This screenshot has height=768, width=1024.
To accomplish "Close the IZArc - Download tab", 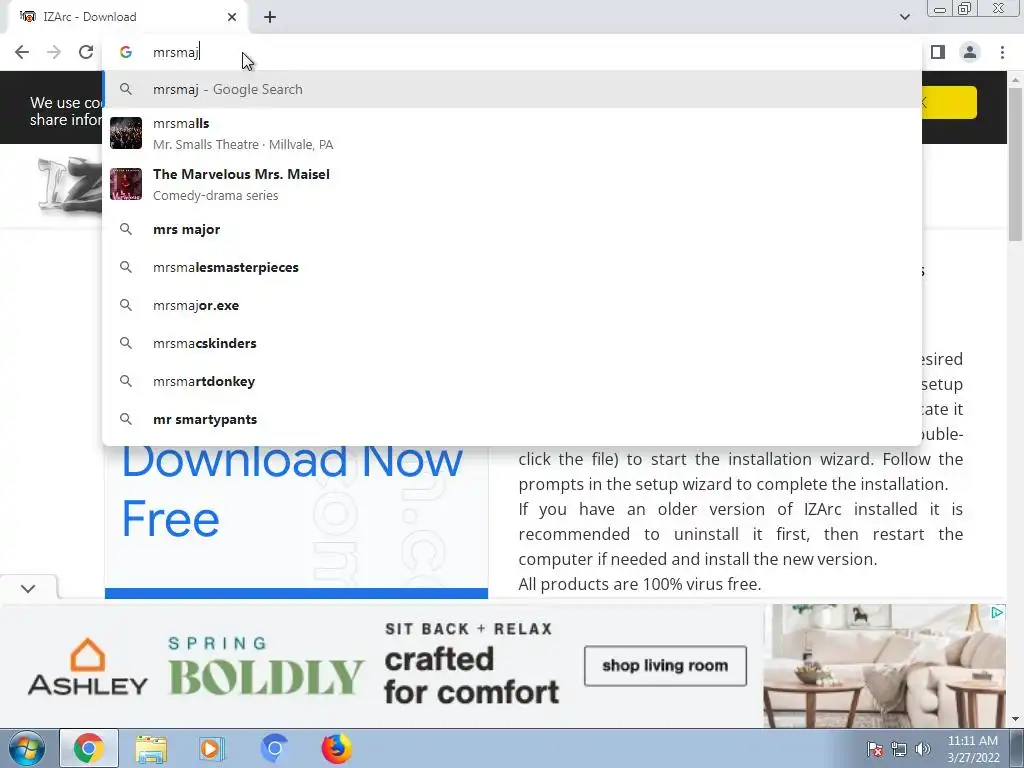I will [232, 17].
